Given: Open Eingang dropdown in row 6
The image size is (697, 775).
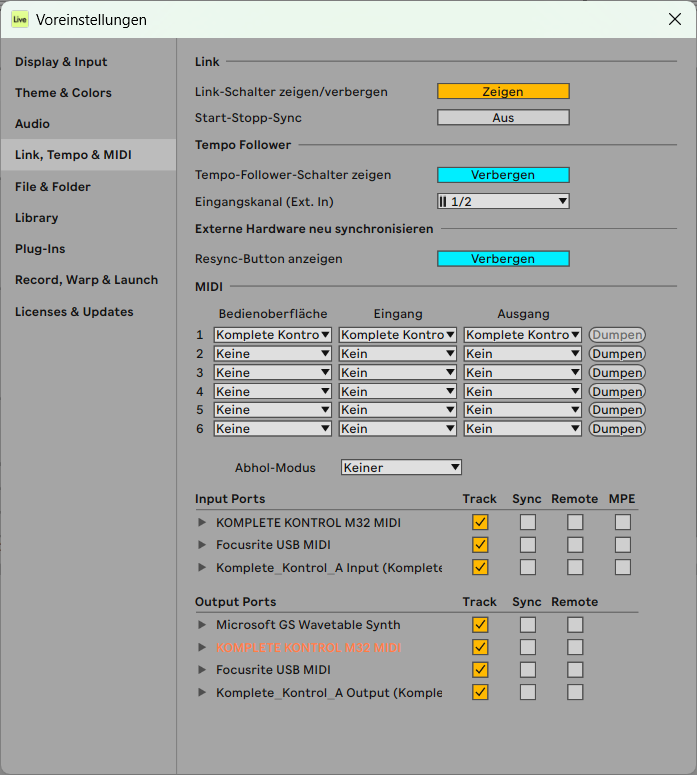Looking at the screenshot, I should tap(397, 429).
